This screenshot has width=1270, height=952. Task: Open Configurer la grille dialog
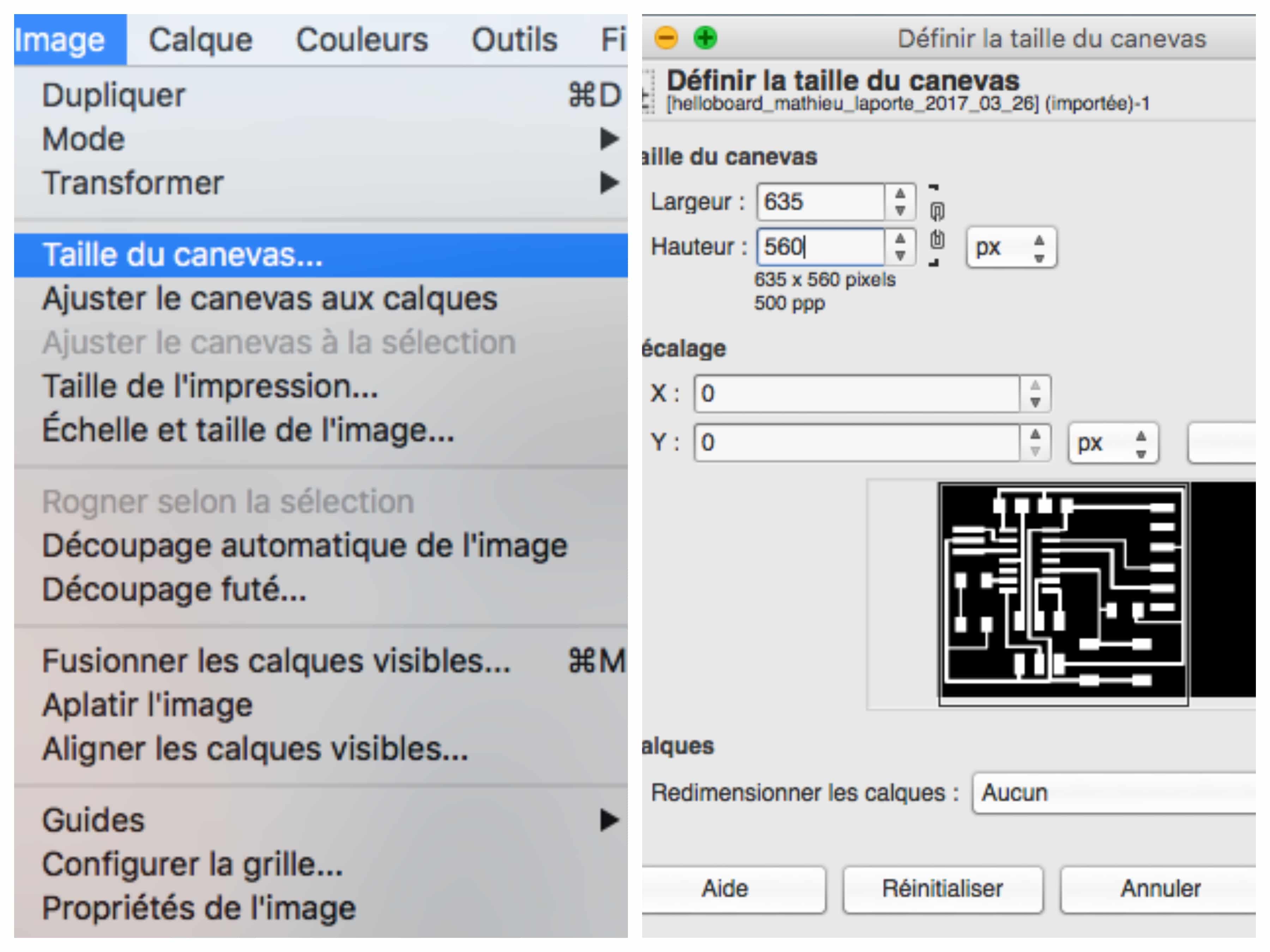pyautogui.click(x=321, y=865)
